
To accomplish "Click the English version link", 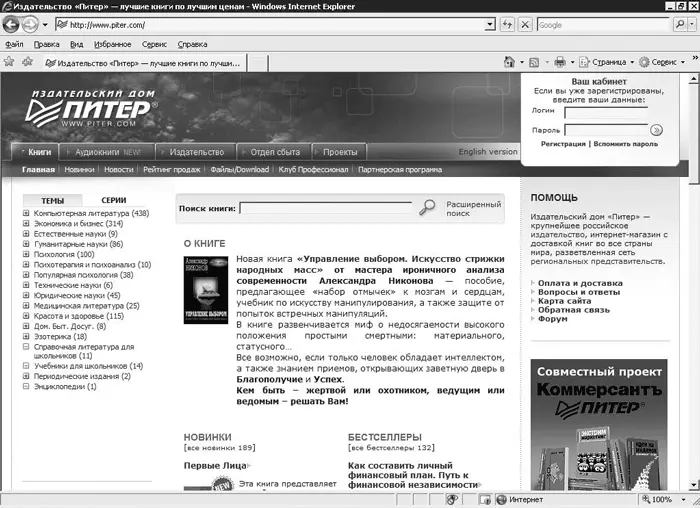I will click(x=488, y=152).
